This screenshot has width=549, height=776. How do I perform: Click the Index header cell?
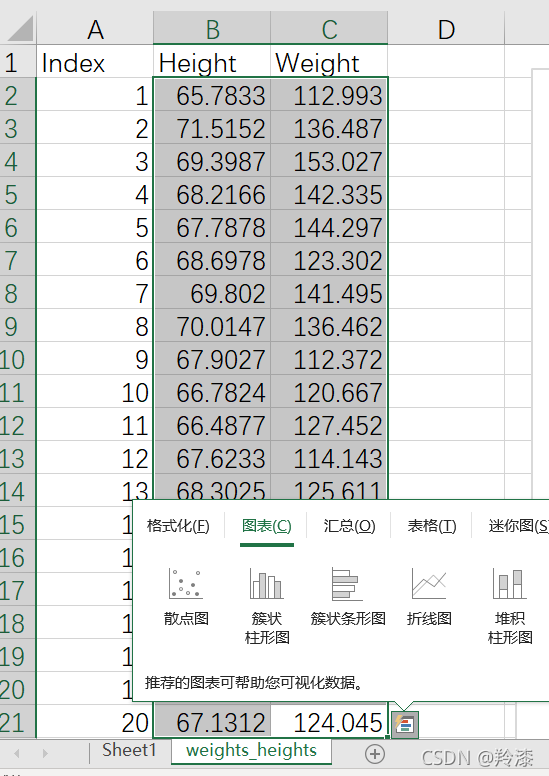point(95,61)
